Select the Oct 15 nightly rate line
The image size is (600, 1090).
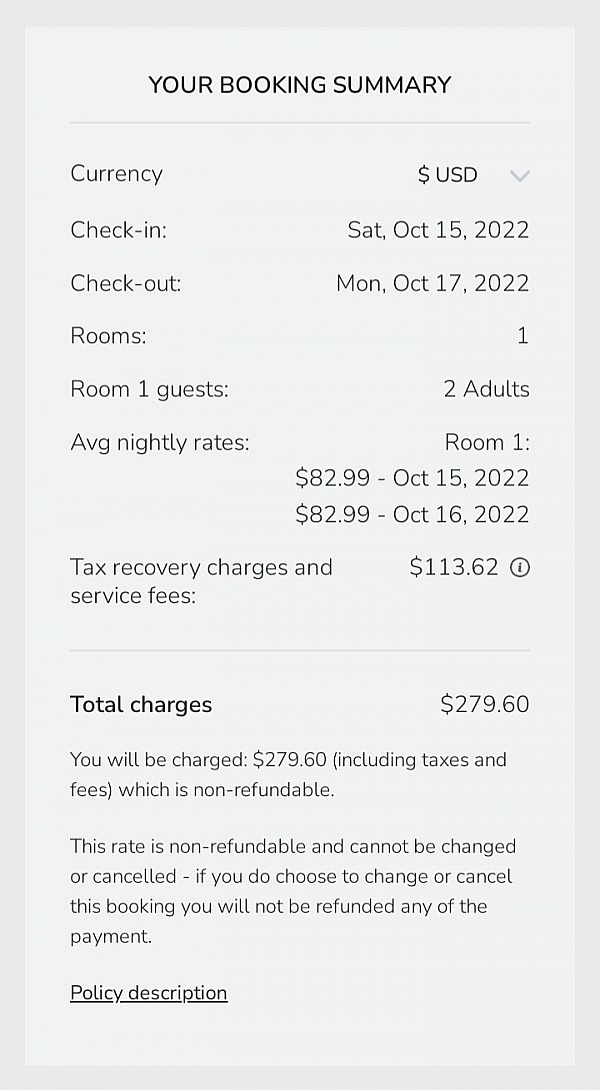tap(413, 478)
